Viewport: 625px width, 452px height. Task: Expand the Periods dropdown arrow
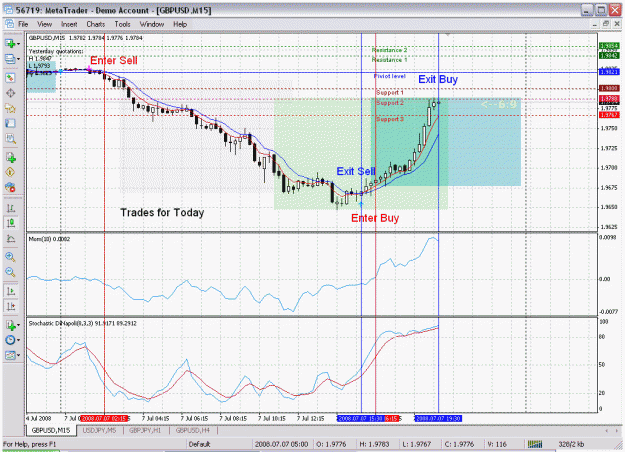[x=18, y=340]
